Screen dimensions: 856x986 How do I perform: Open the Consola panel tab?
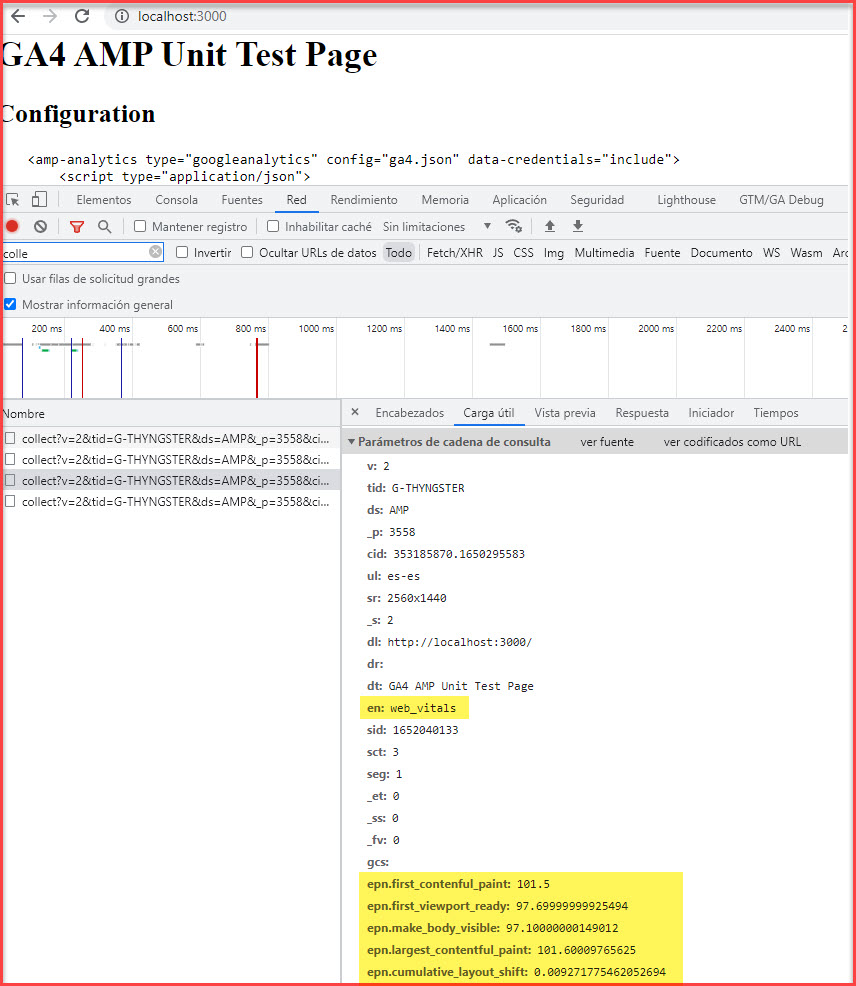(x=176, y=200)
